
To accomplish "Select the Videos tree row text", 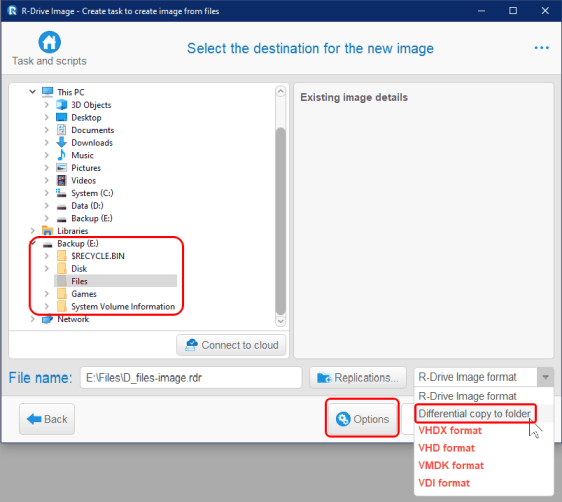I will pyautogui.click(x=84, y=180).
